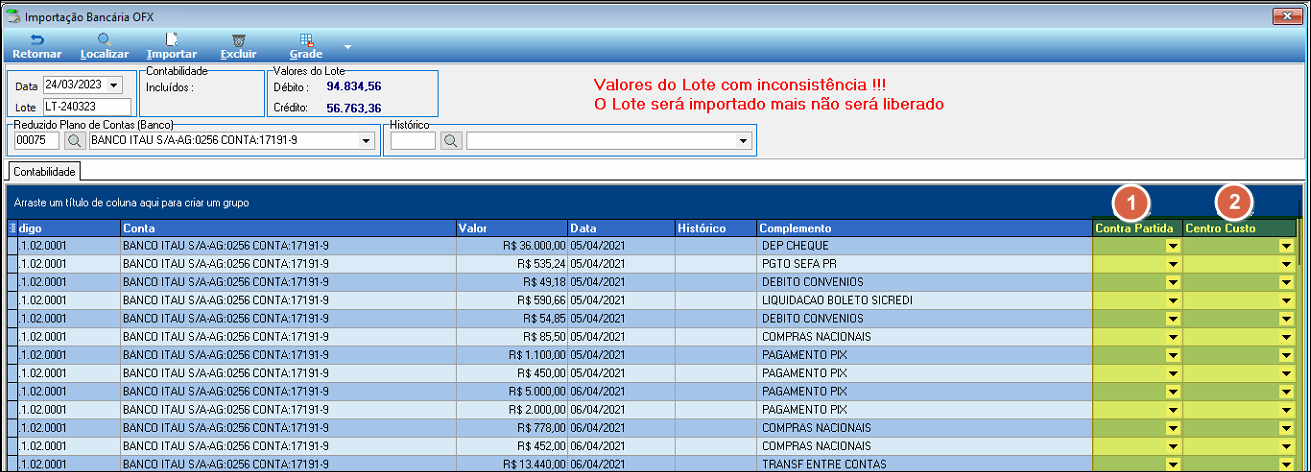Select the DEP CHEQUE complemento cell
The image size is (1311, 472).
click(923, 246)
